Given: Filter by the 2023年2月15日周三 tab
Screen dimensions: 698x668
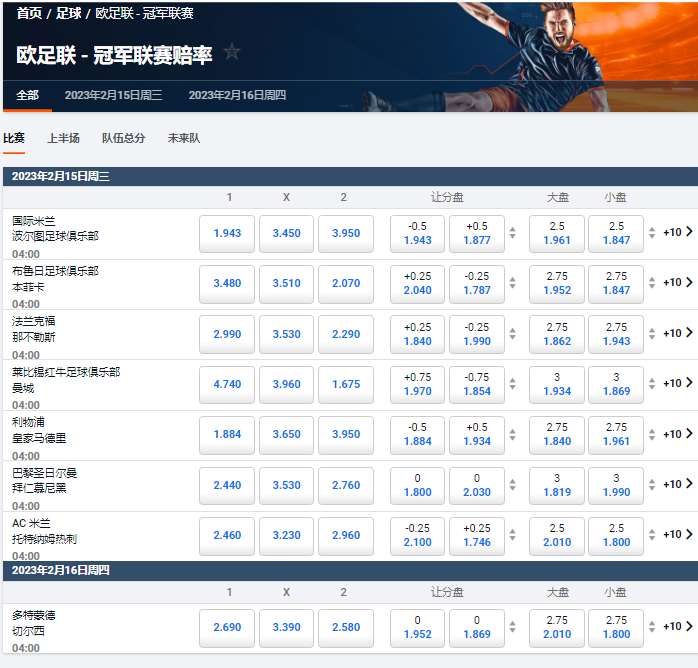Looking at the screenshot, I should 113,95.
